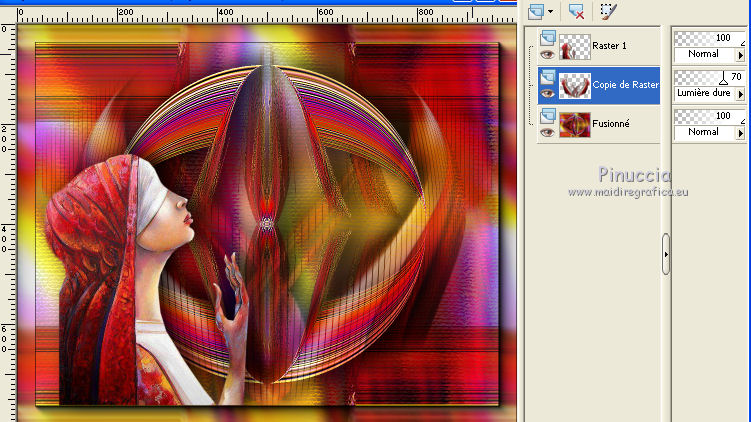Open the New Layer dropdown arrow
The height and width of the screenshot is (422, 751).
click(550, 11)
